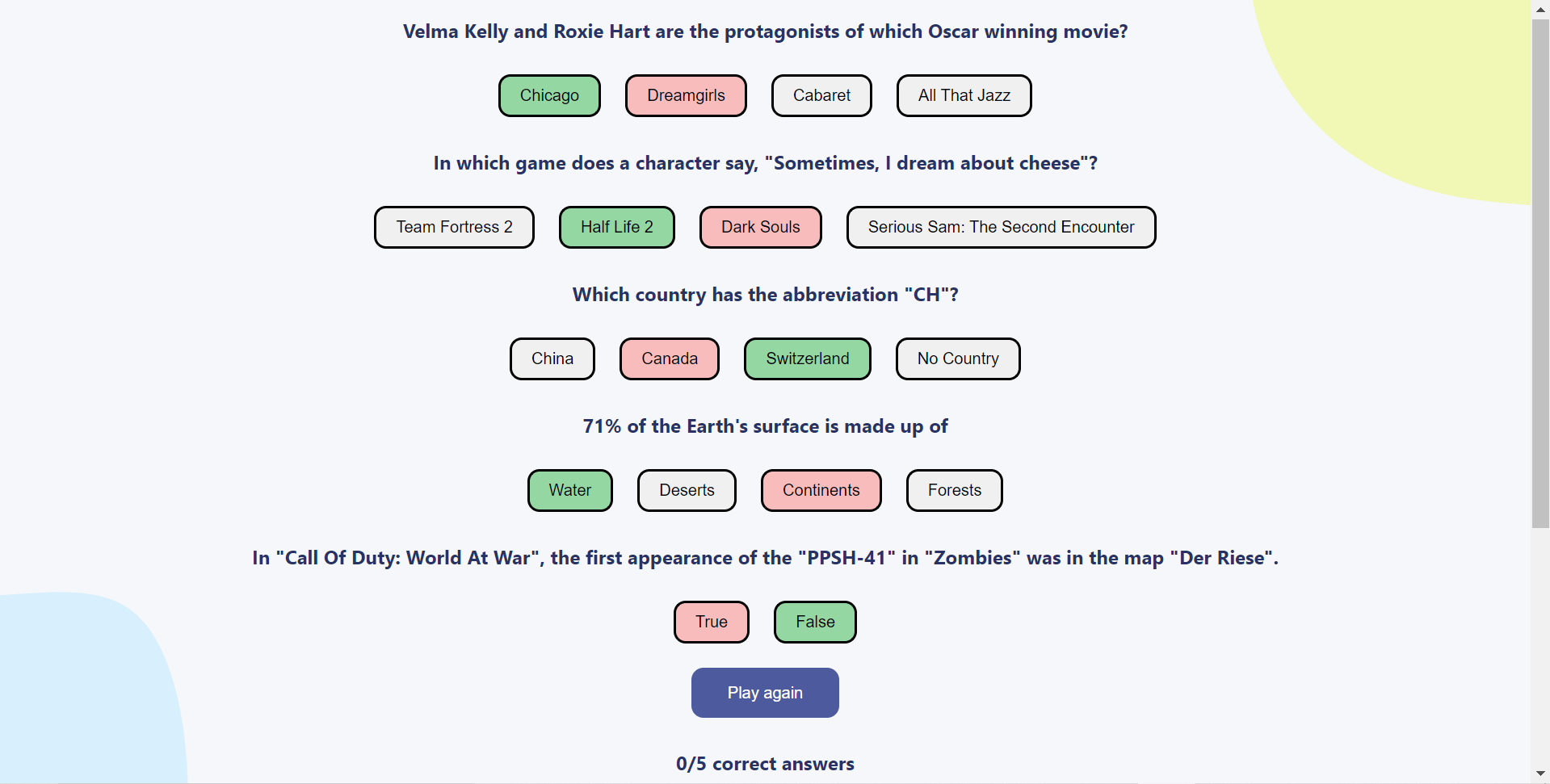Choose "China" for the abbreviation question
1550x784 pixels.
(552, 358)
